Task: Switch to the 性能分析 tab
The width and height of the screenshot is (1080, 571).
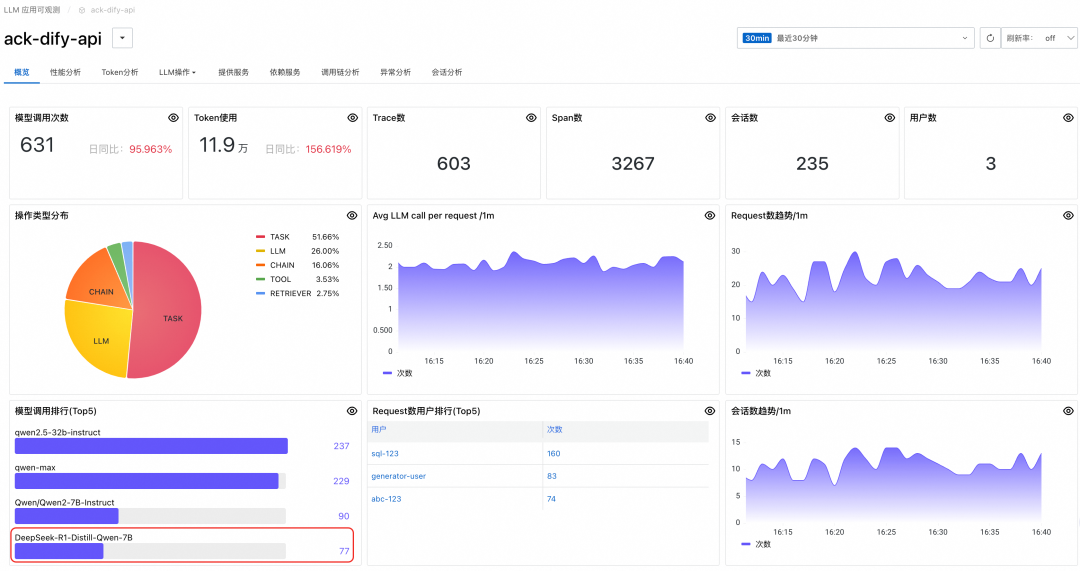Action: [x=65, y=72]
